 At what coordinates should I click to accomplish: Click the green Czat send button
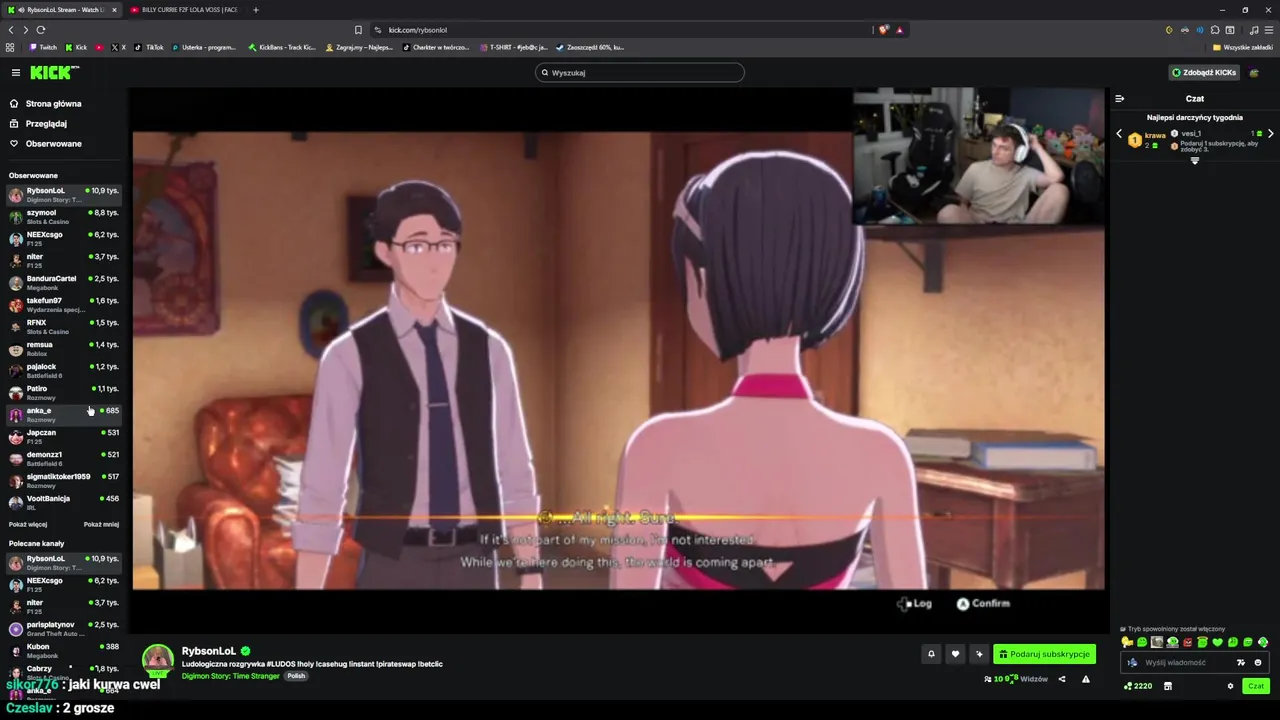pyautogui.click(x=1256, y=686)
